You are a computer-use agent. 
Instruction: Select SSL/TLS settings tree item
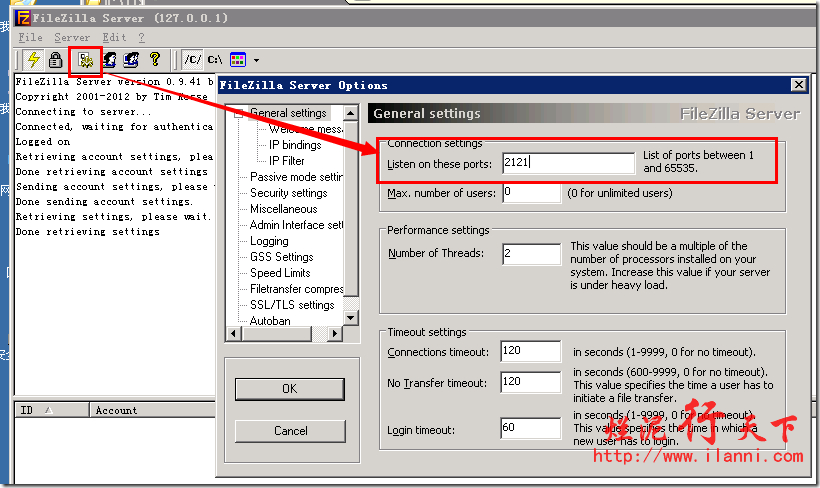coord(292,305)
